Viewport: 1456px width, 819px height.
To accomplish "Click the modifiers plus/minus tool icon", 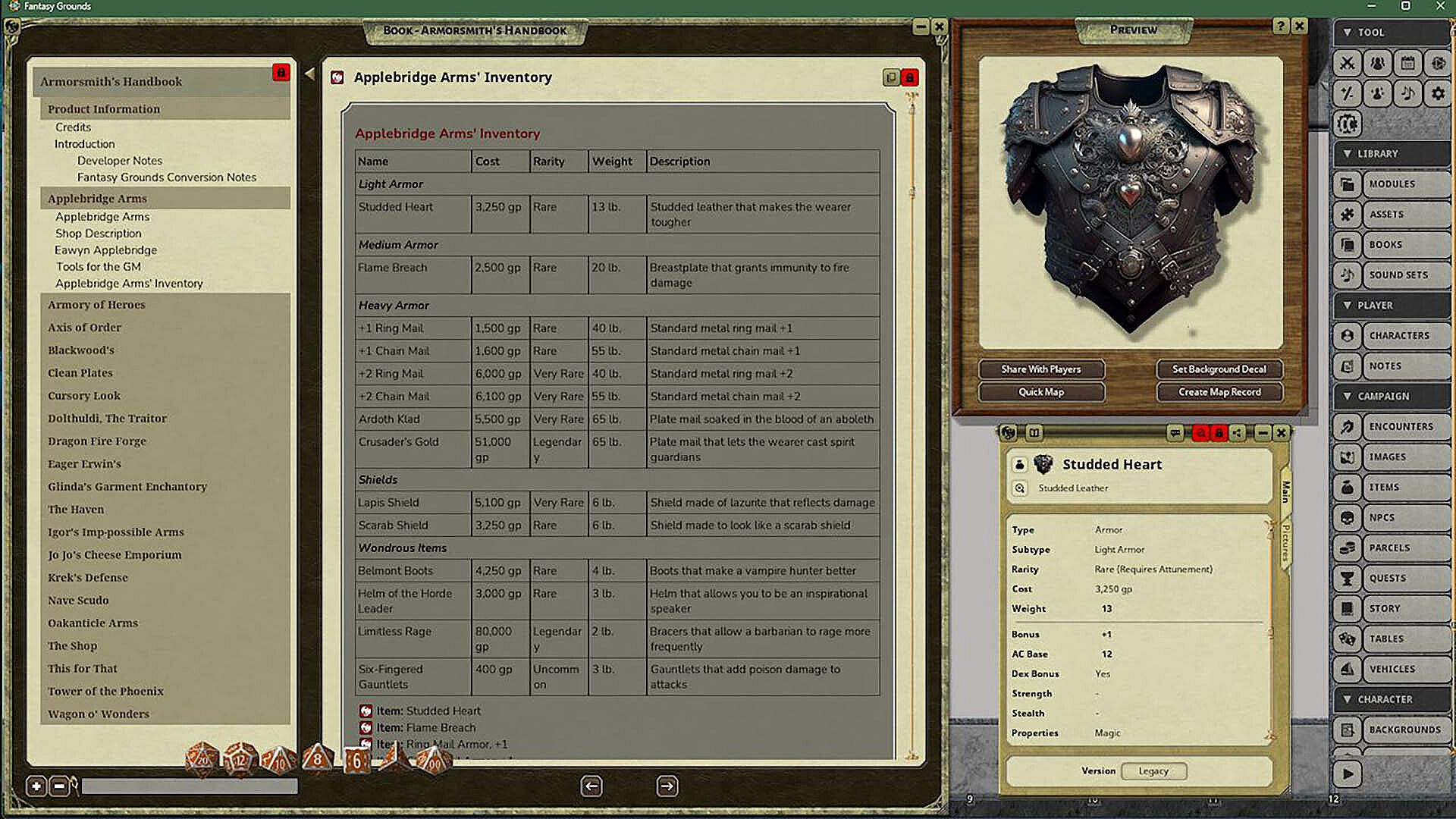I will click(x=1348, y=93).
